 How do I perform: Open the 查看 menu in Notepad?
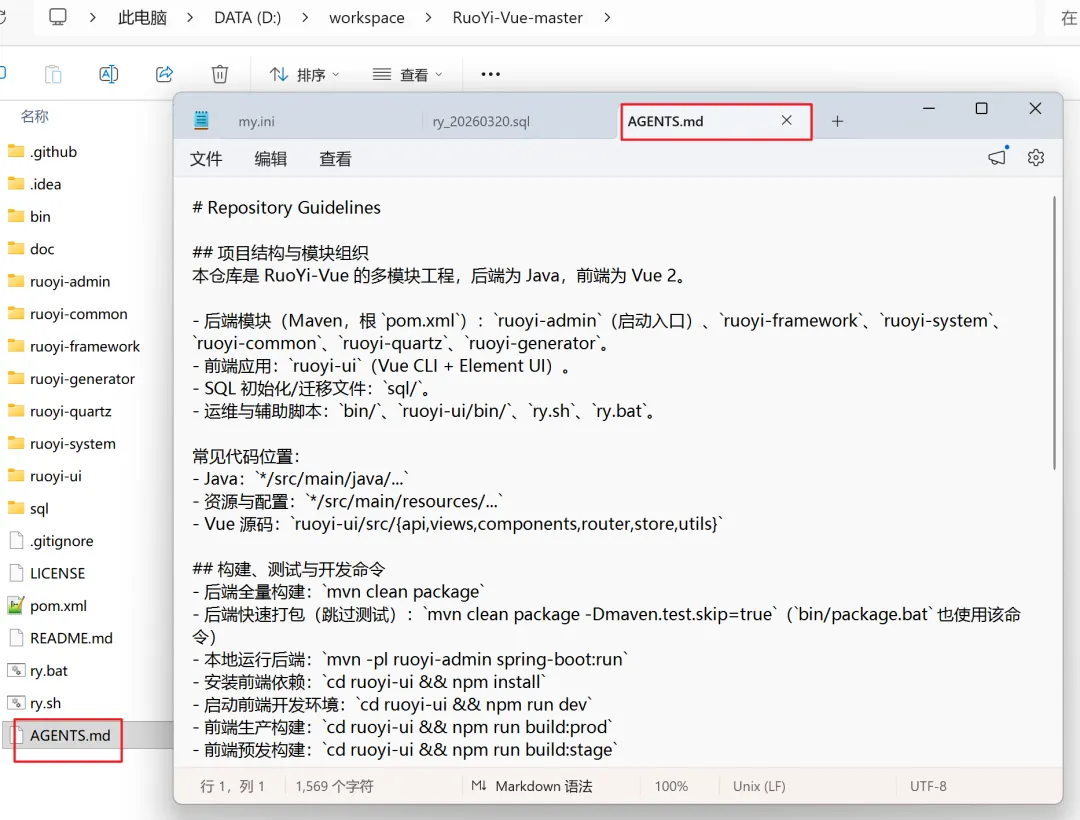[x=335, y=159]
